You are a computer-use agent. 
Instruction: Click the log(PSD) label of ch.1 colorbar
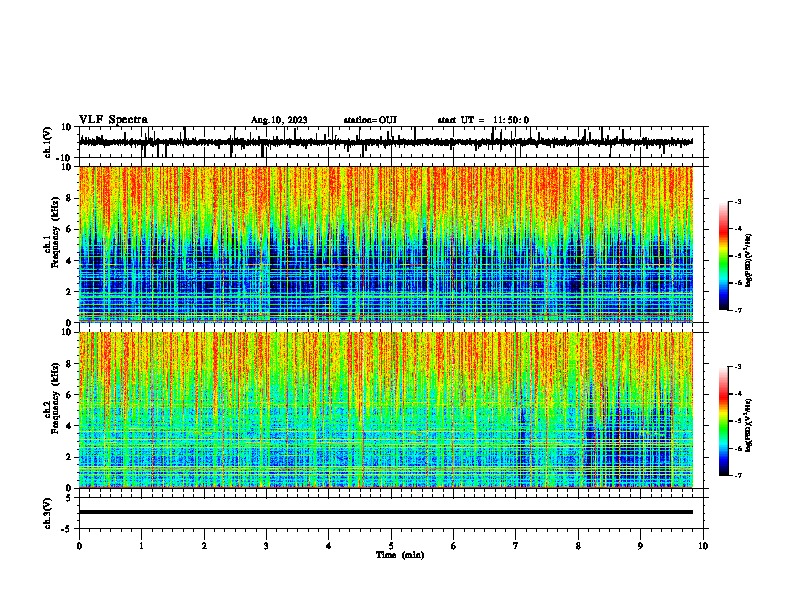[748, 260]
